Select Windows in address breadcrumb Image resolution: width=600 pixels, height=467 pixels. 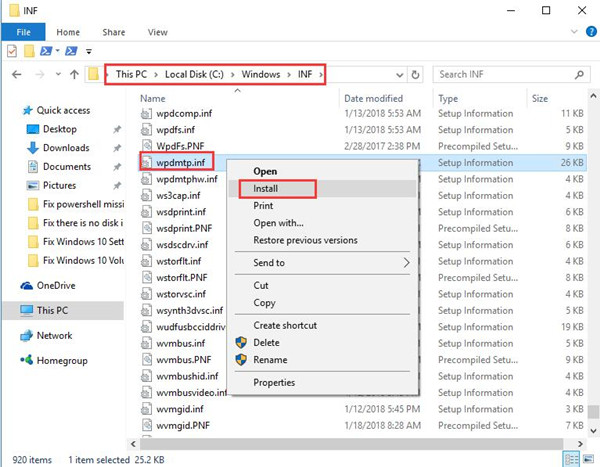point(261,74)
